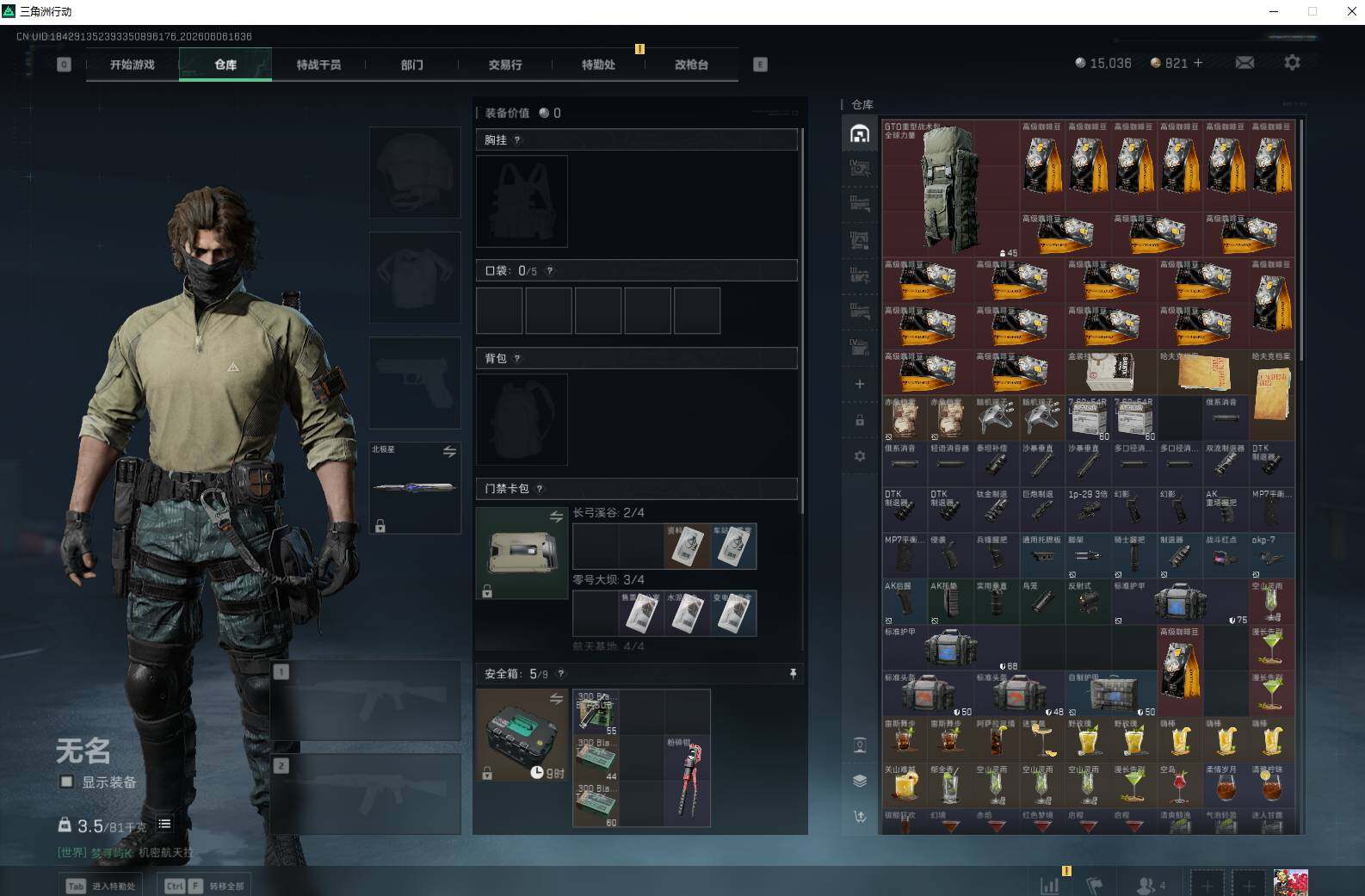
Task: Select secondary weapon slot 2
Action: pos(366,793)
